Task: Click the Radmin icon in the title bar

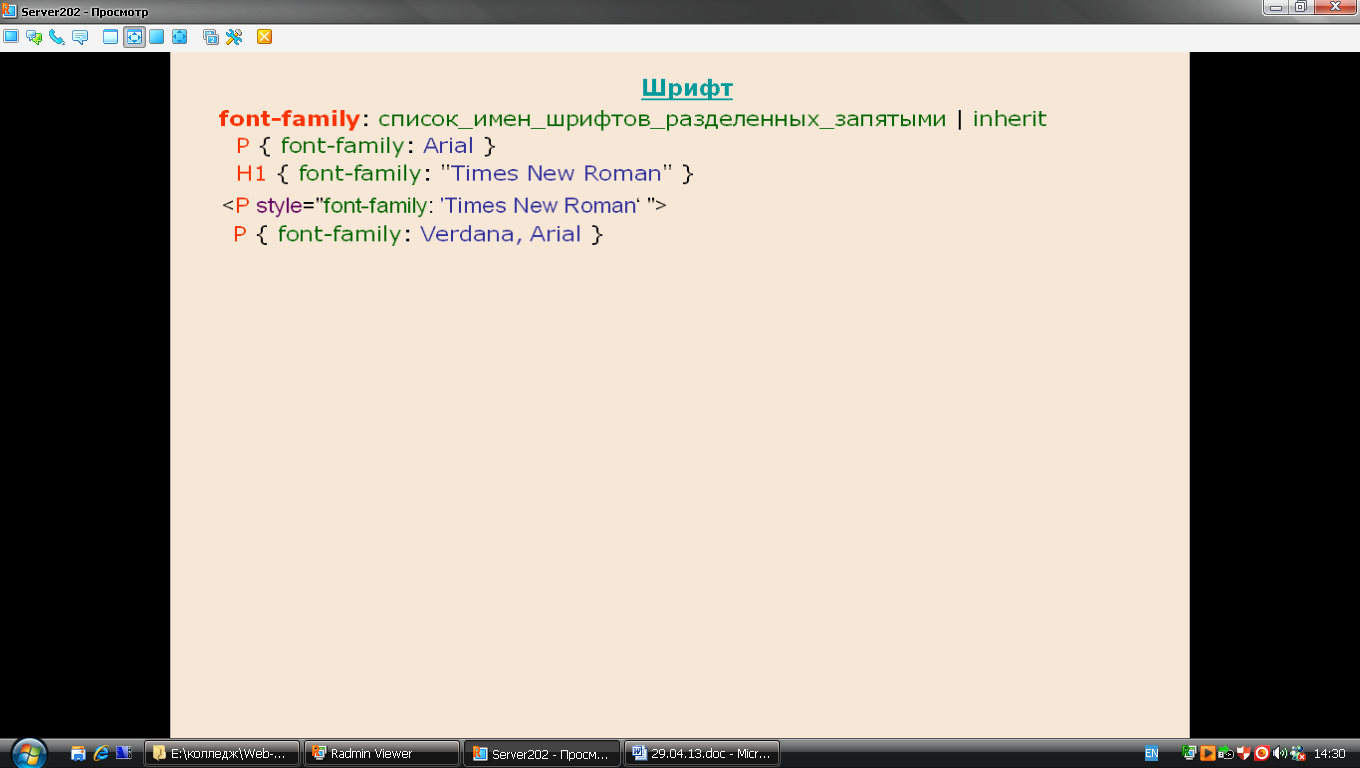Action: point(9,10)
